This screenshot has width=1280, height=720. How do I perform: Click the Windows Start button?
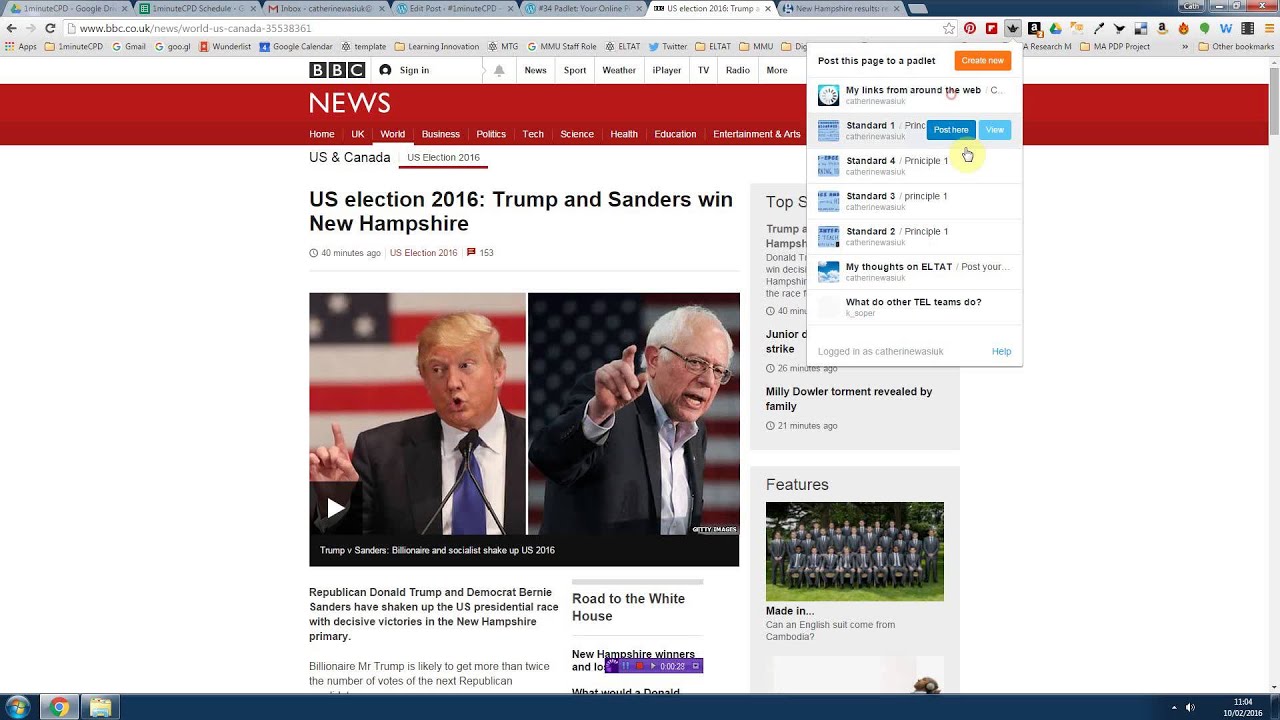[19, 707]
